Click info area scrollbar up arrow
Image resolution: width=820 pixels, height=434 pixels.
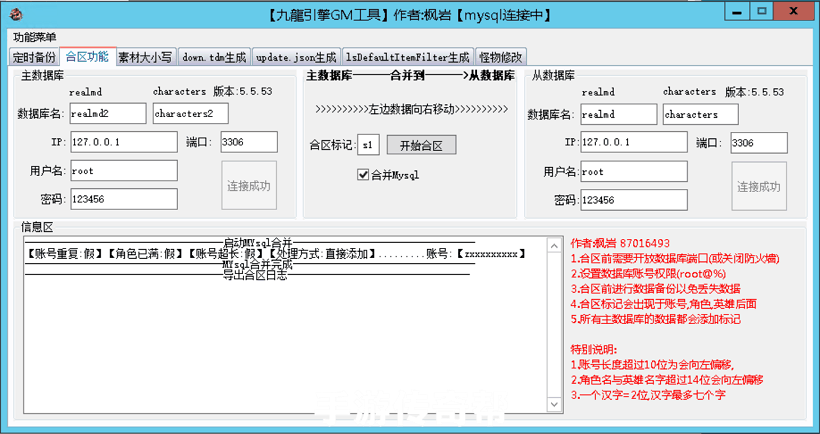[554, 245]
